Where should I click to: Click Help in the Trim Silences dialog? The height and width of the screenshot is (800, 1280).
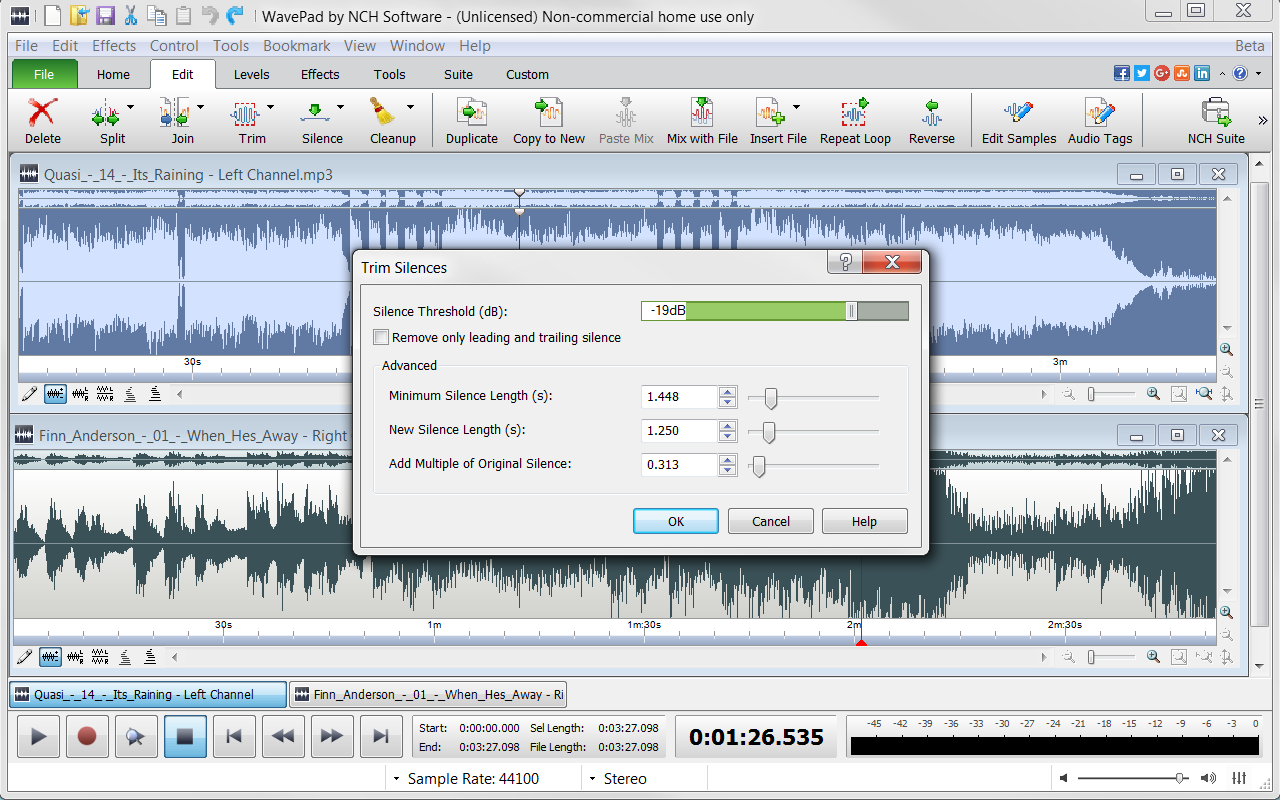pos(864,520)
